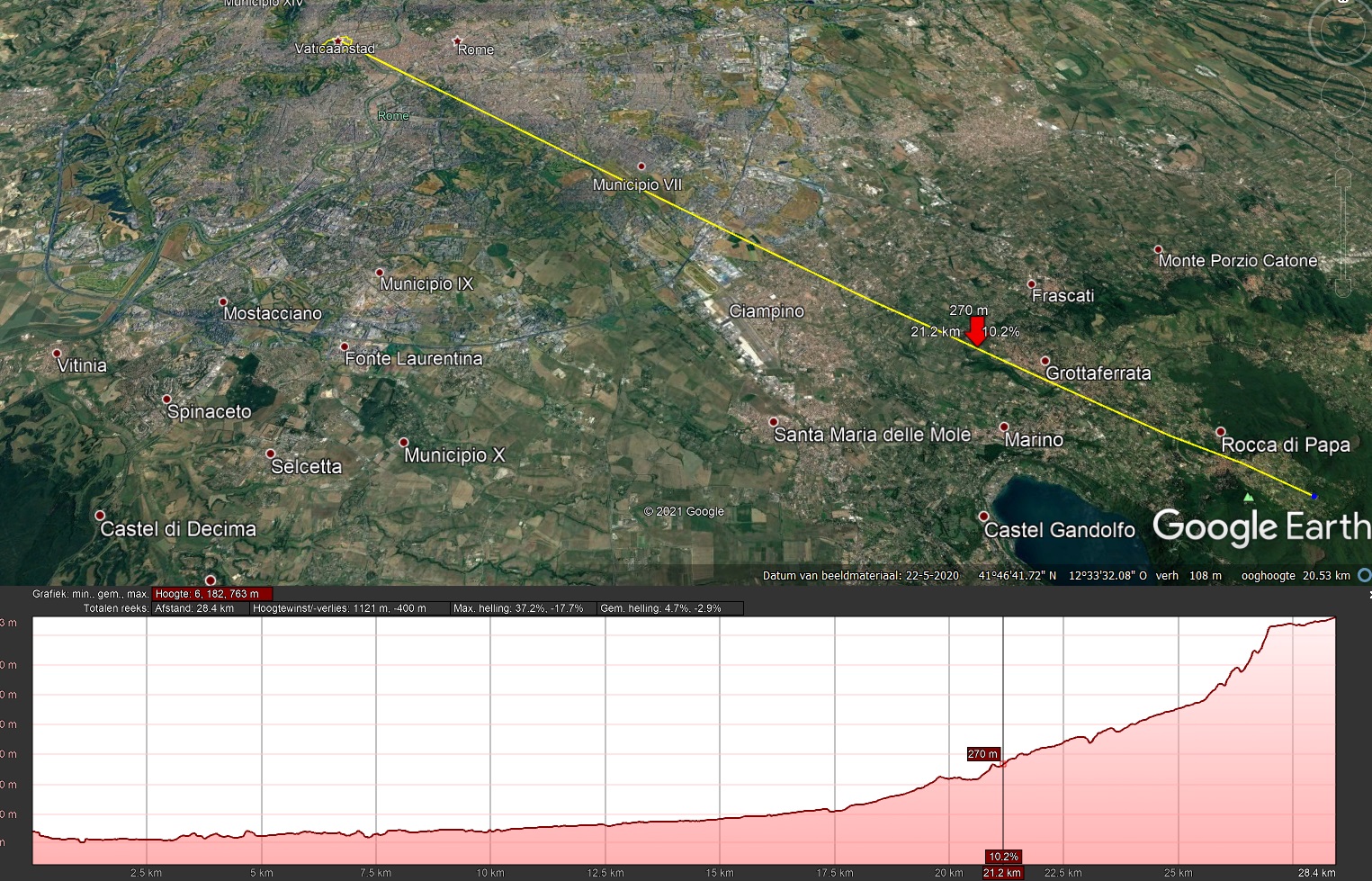
Task: Click the imagery date in status bar
Action: tap(860, 576)
